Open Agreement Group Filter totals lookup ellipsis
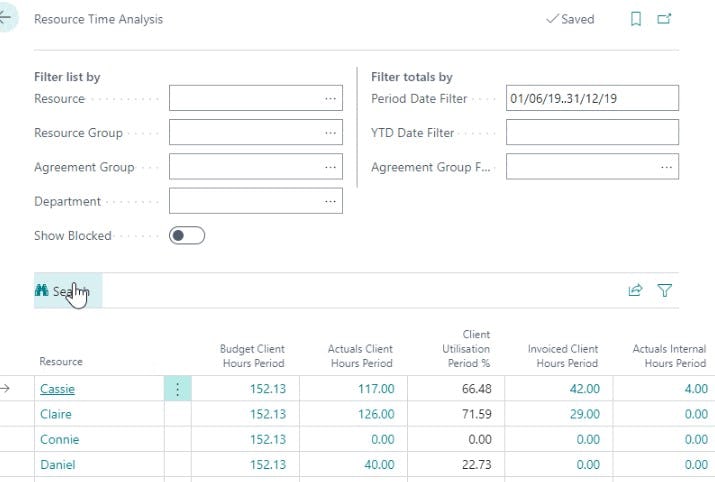The height and width of the screenshot is (482, 715). pos(666,167)
